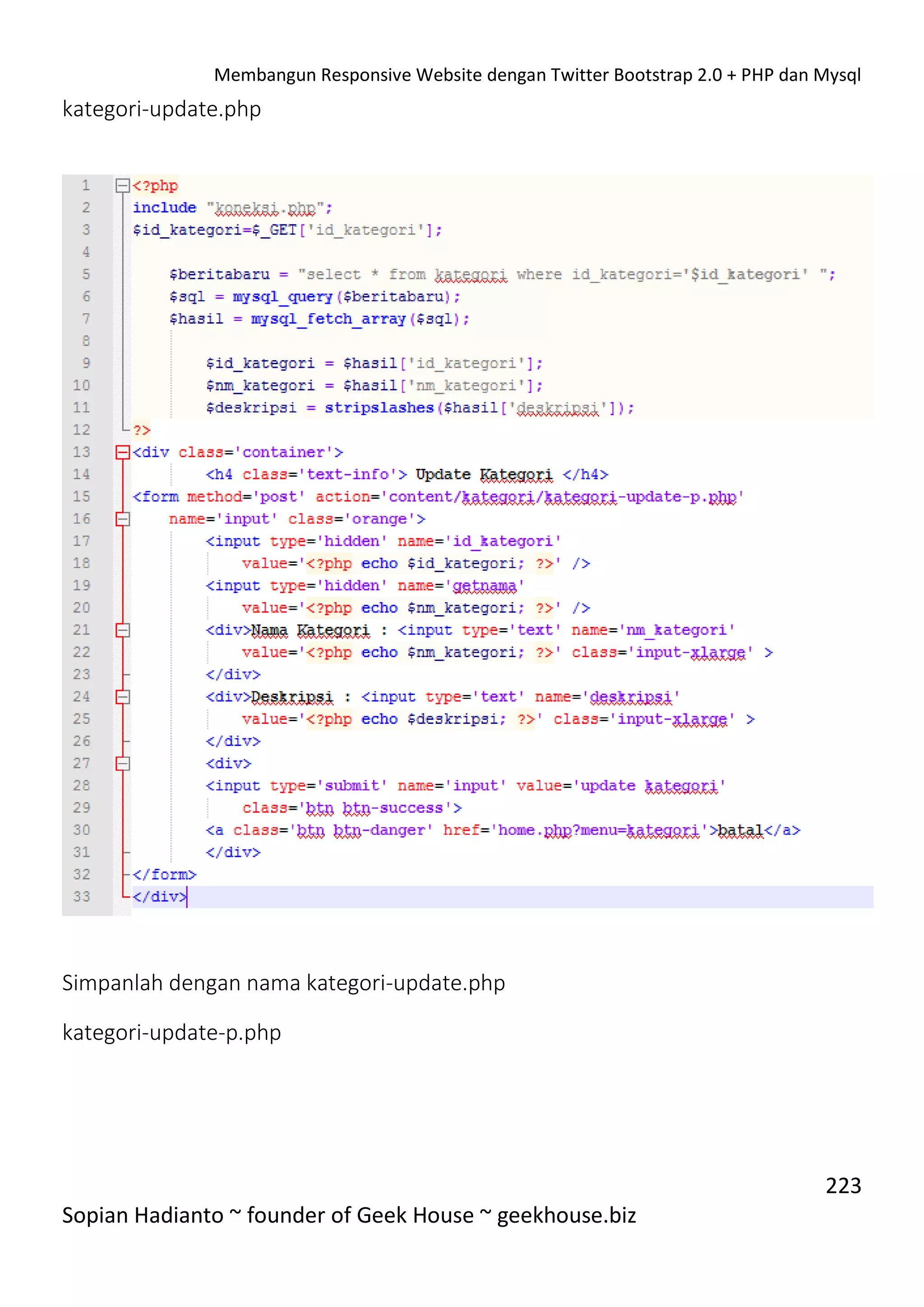Click the kategori-update.php heading above the code
The image size is (924, 1307).
click(162, 109)
